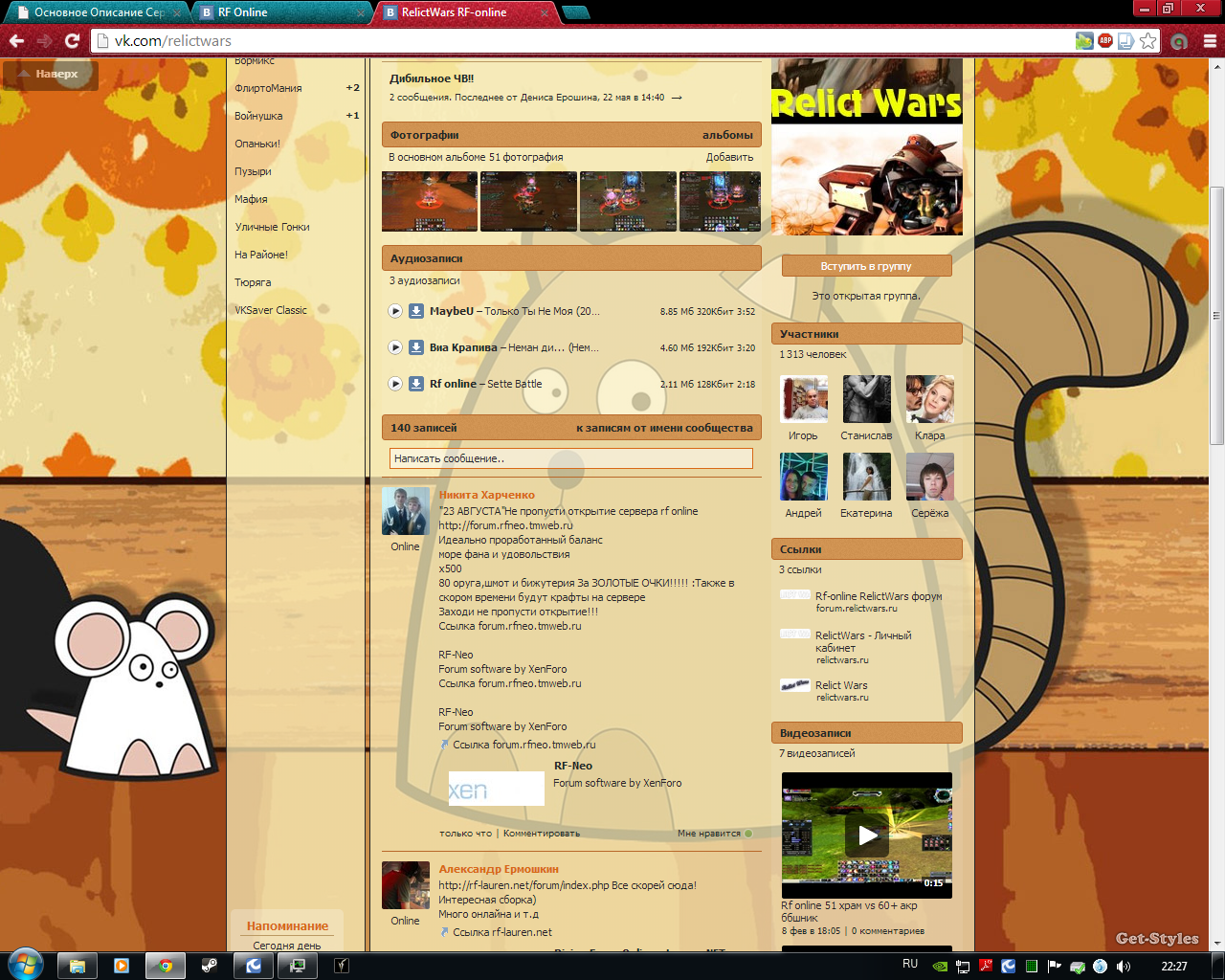The image size is (1225, 980).
Task: Open the Rf-online RelictWars форум link
Action: pos(879,596)
